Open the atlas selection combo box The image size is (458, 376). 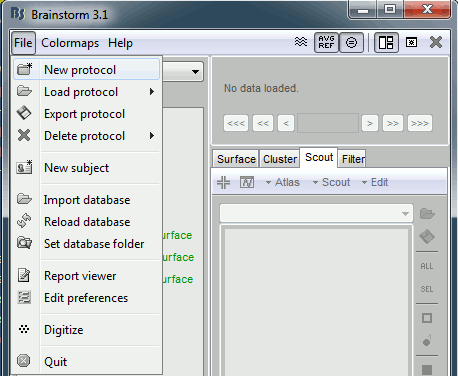tap(316, 213)
